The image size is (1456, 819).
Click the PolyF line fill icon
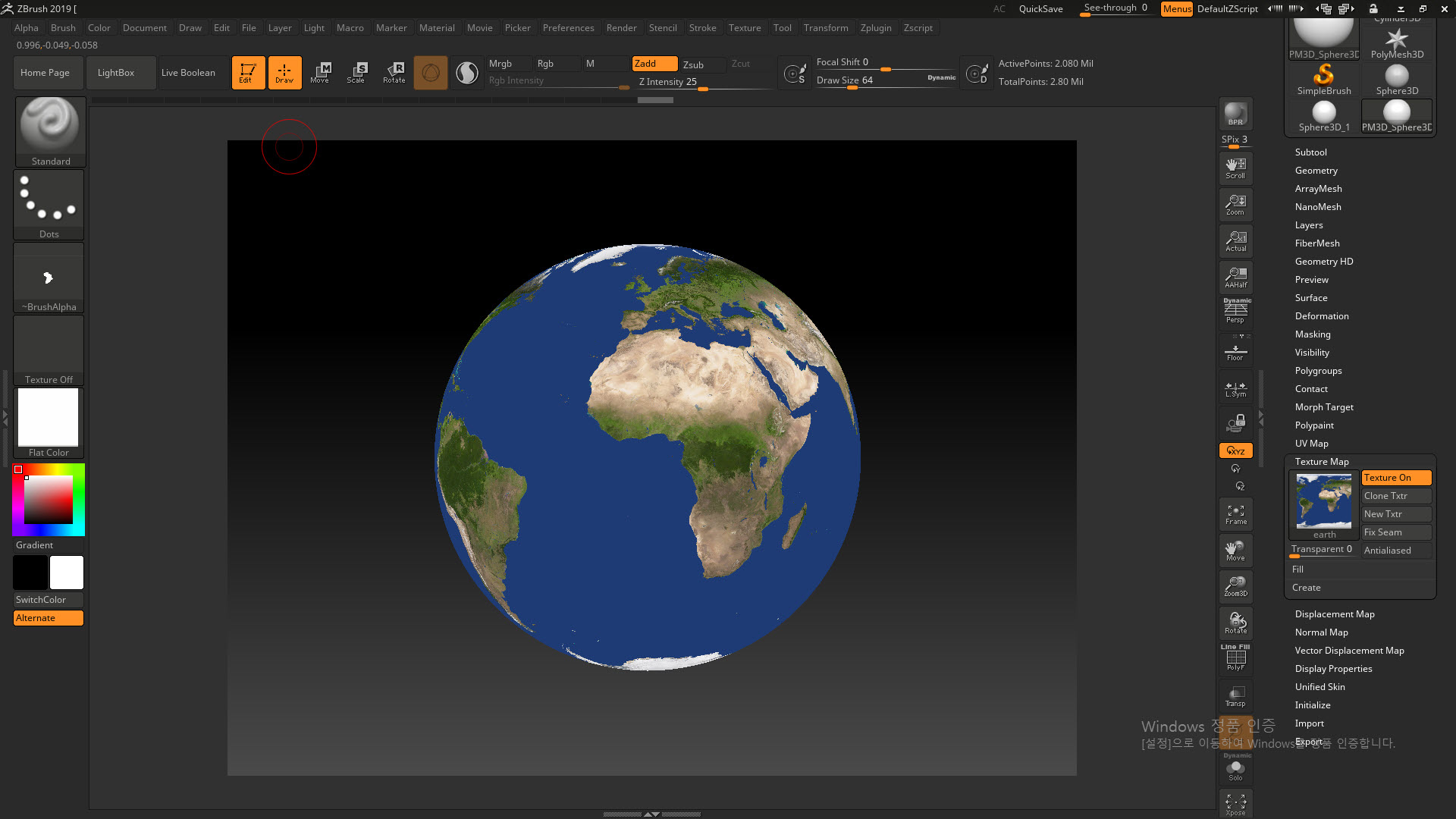coord(1235,658)
